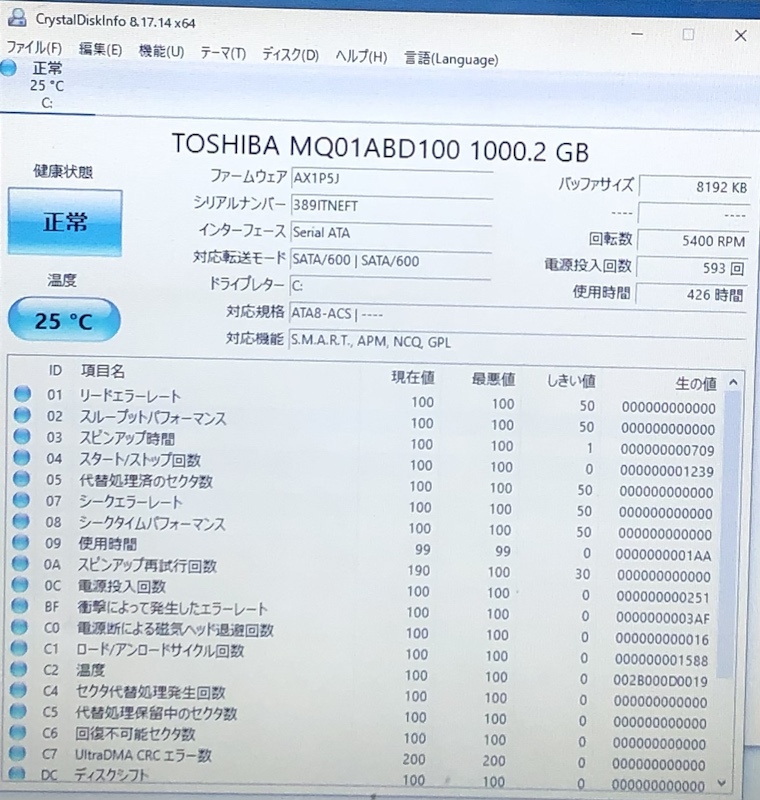The image size is (760, 800).
Task: Click the power on count field 593 回
Action: point(692,267)
